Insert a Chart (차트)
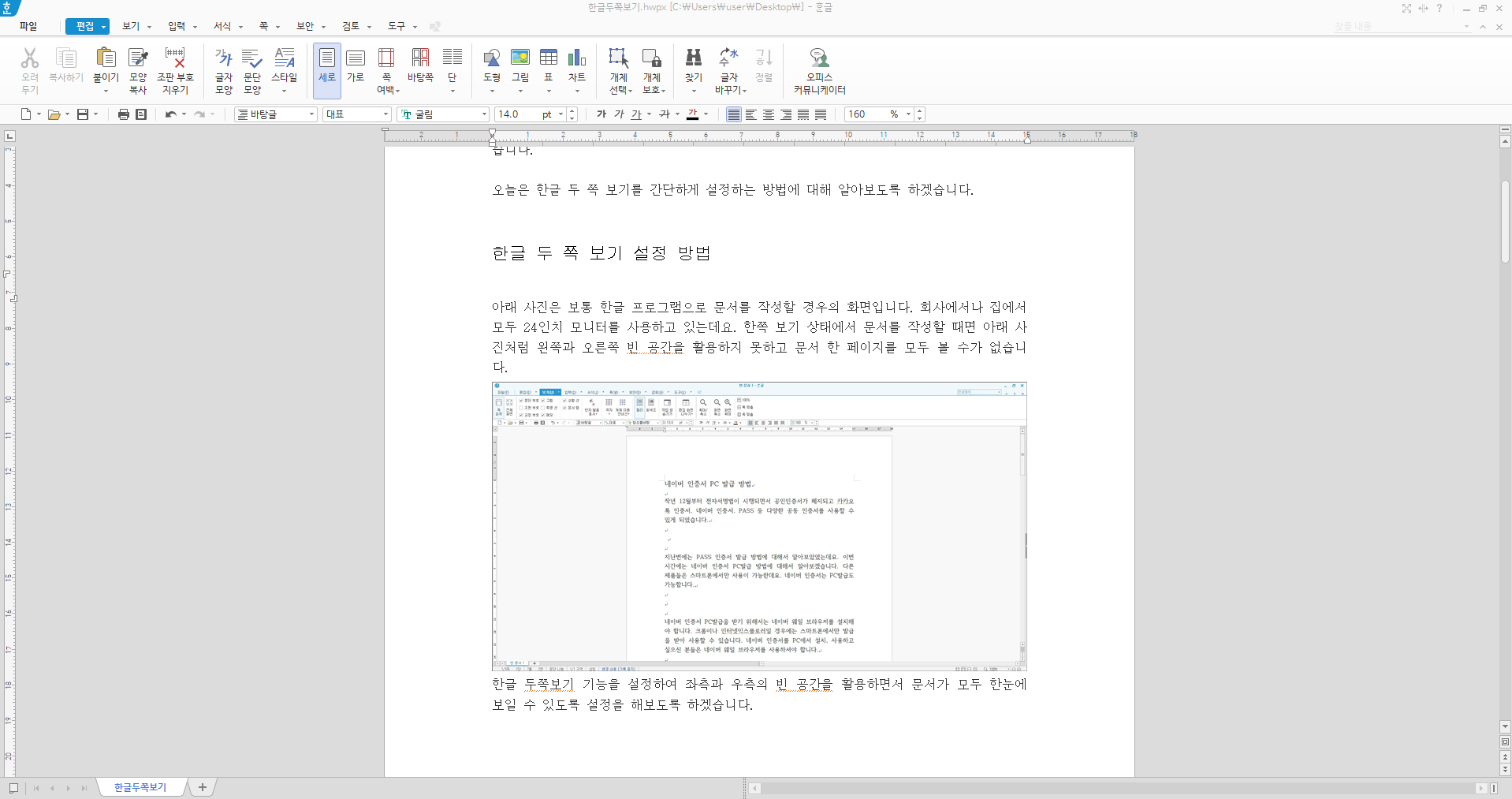Image resolution: width=1512 pixels, height=799 pixels. coord(577,58)
